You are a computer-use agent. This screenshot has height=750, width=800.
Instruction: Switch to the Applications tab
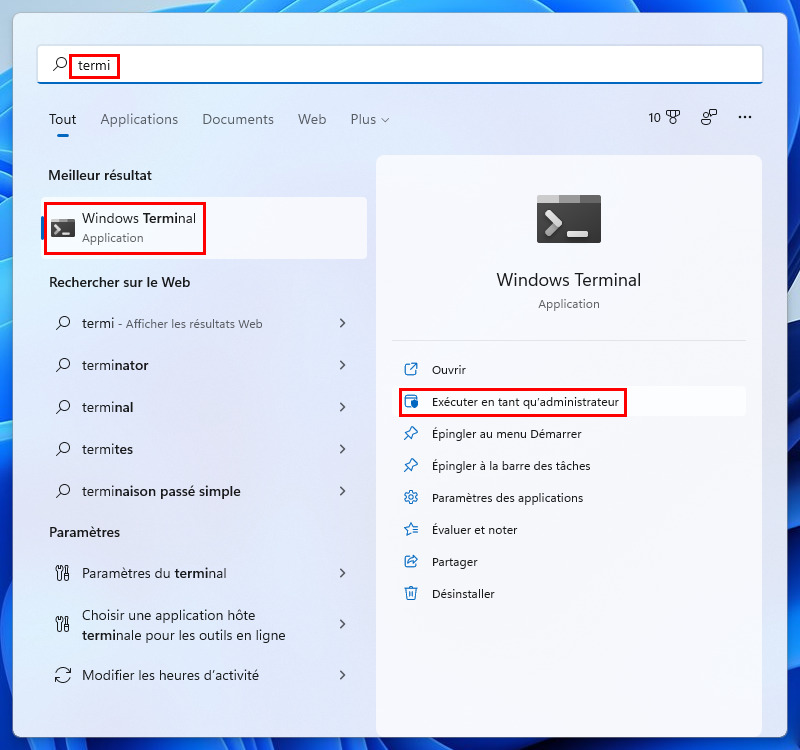[139, 119]
